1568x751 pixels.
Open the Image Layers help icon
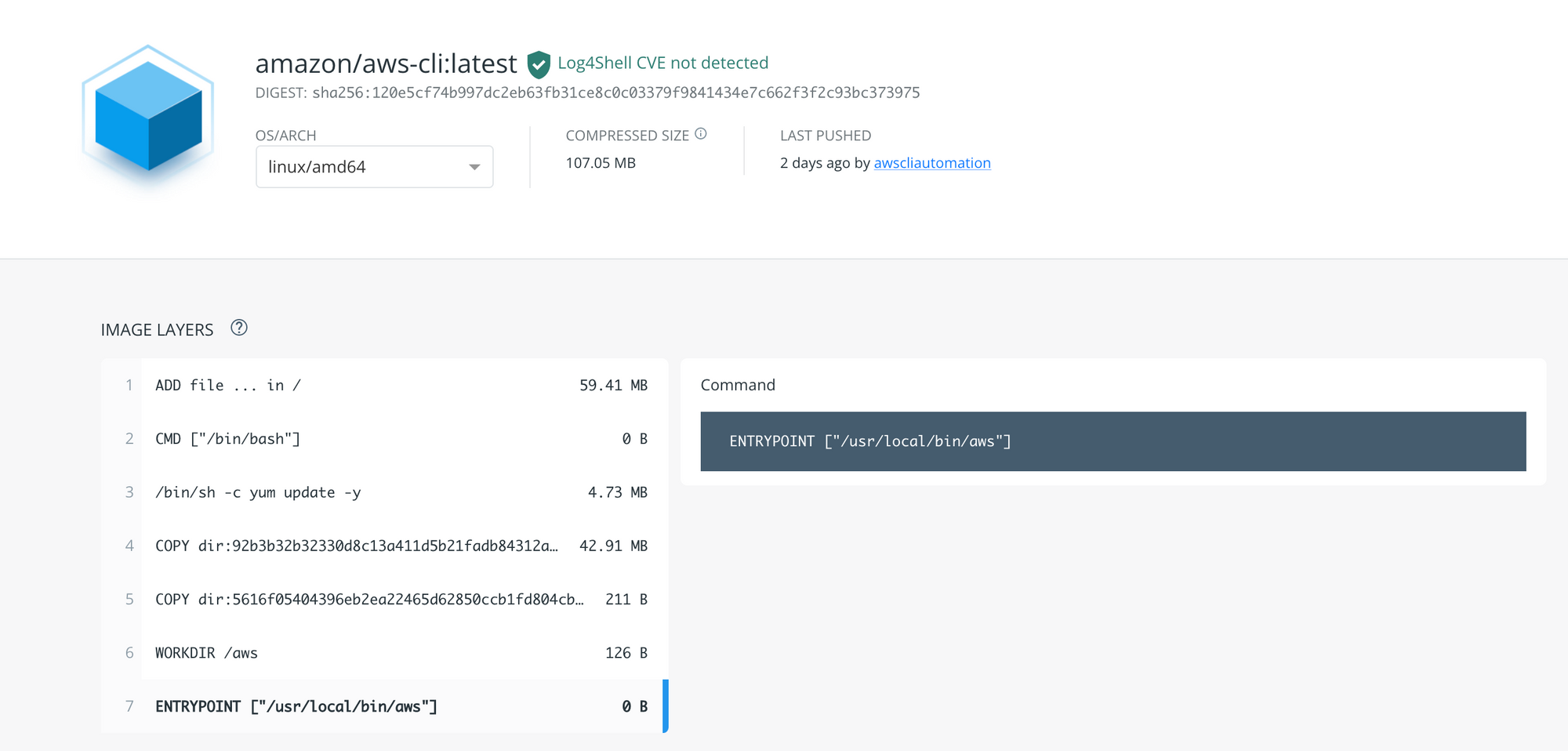(239, 328)
